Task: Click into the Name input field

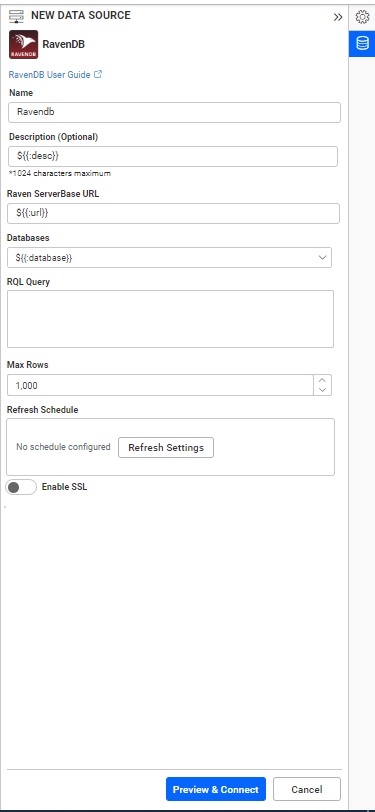Action: click(x=175, y=112)
